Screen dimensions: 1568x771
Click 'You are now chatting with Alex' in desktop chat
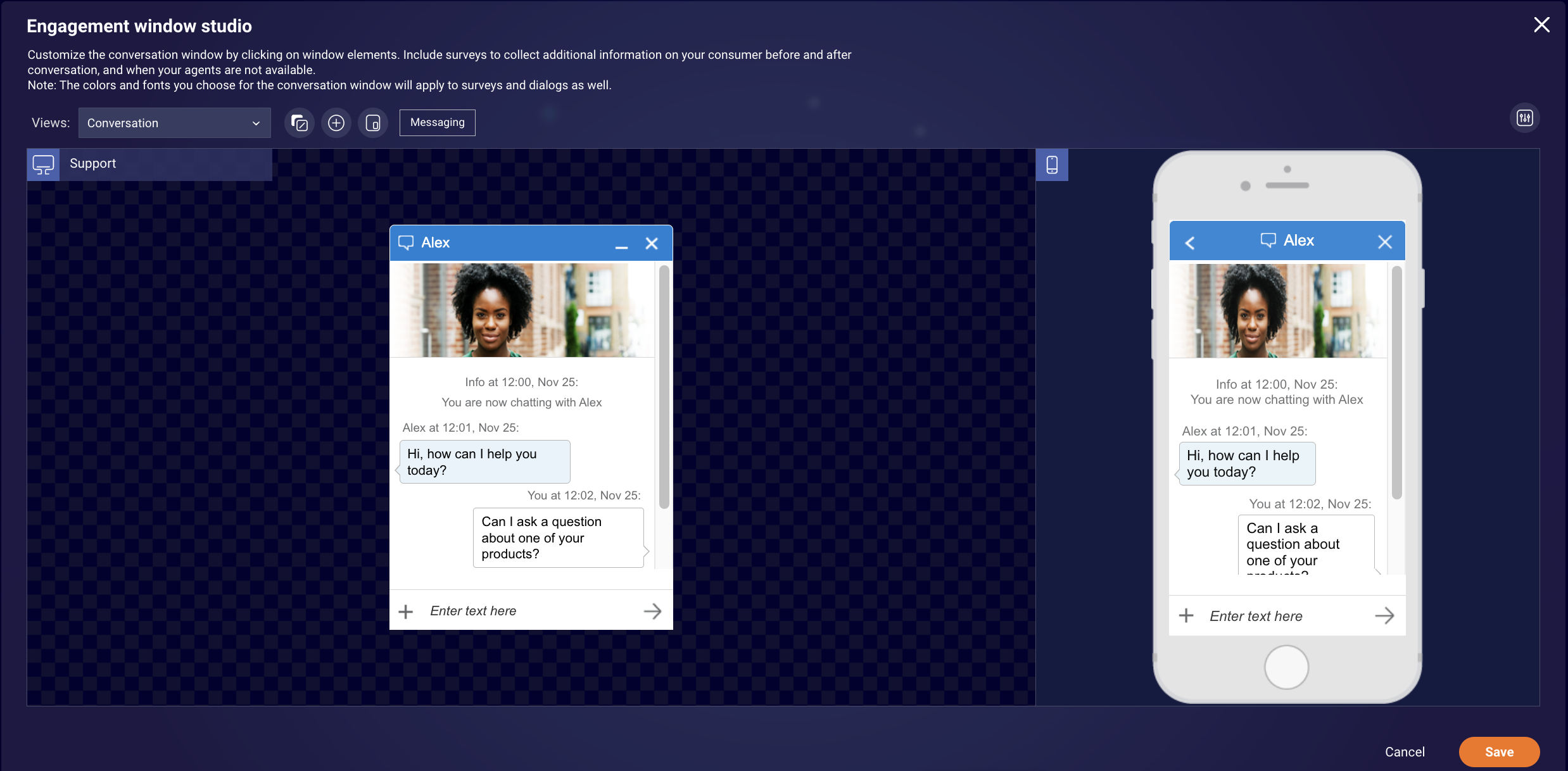(x=522, y=403)
